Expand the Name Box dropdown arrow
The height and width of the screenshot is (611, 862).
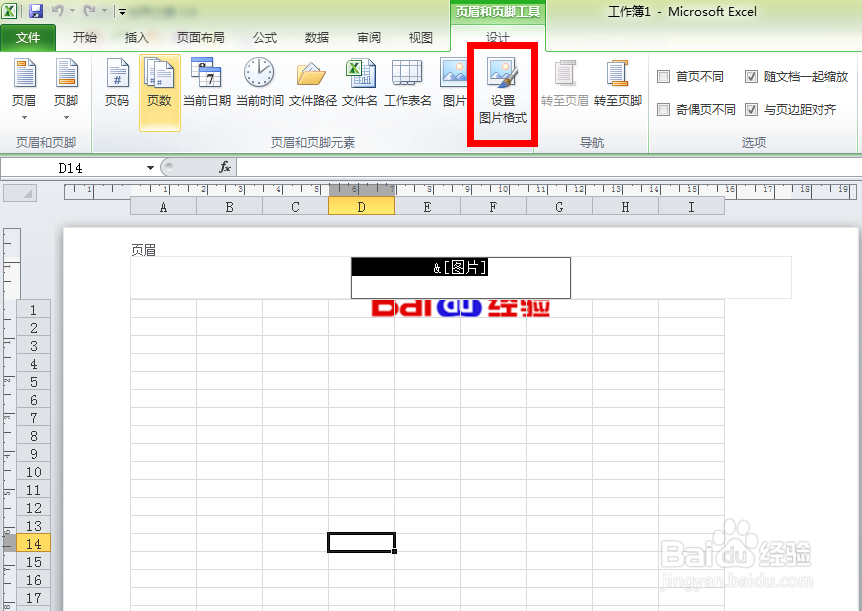click(x=150, y=168)
